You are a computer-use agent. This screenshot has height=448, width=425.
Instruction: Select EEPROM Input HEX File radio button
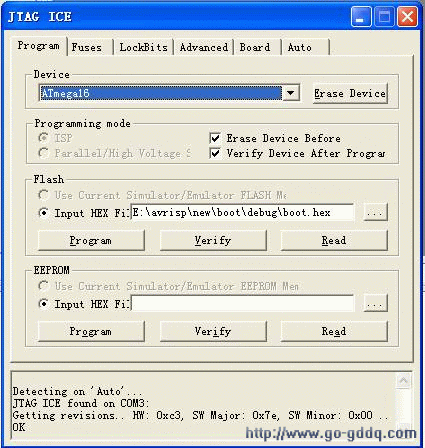(x=43, y=304)
